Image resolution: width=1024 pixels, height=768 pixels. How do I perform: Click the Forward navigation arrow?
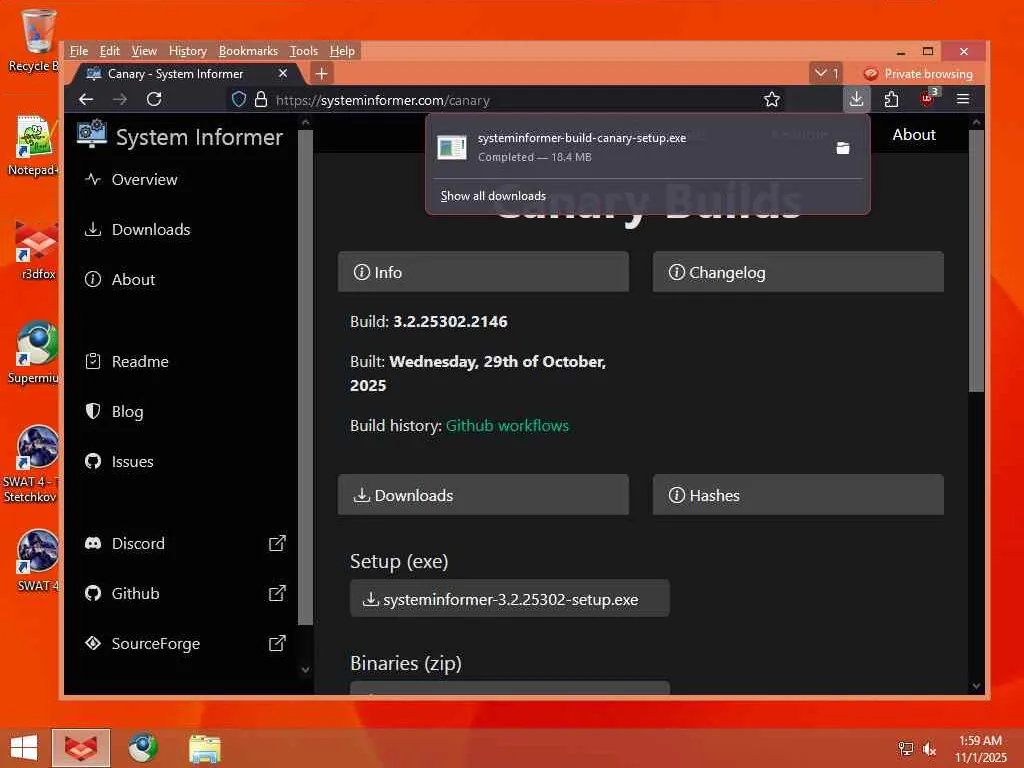tap(120, 99)
